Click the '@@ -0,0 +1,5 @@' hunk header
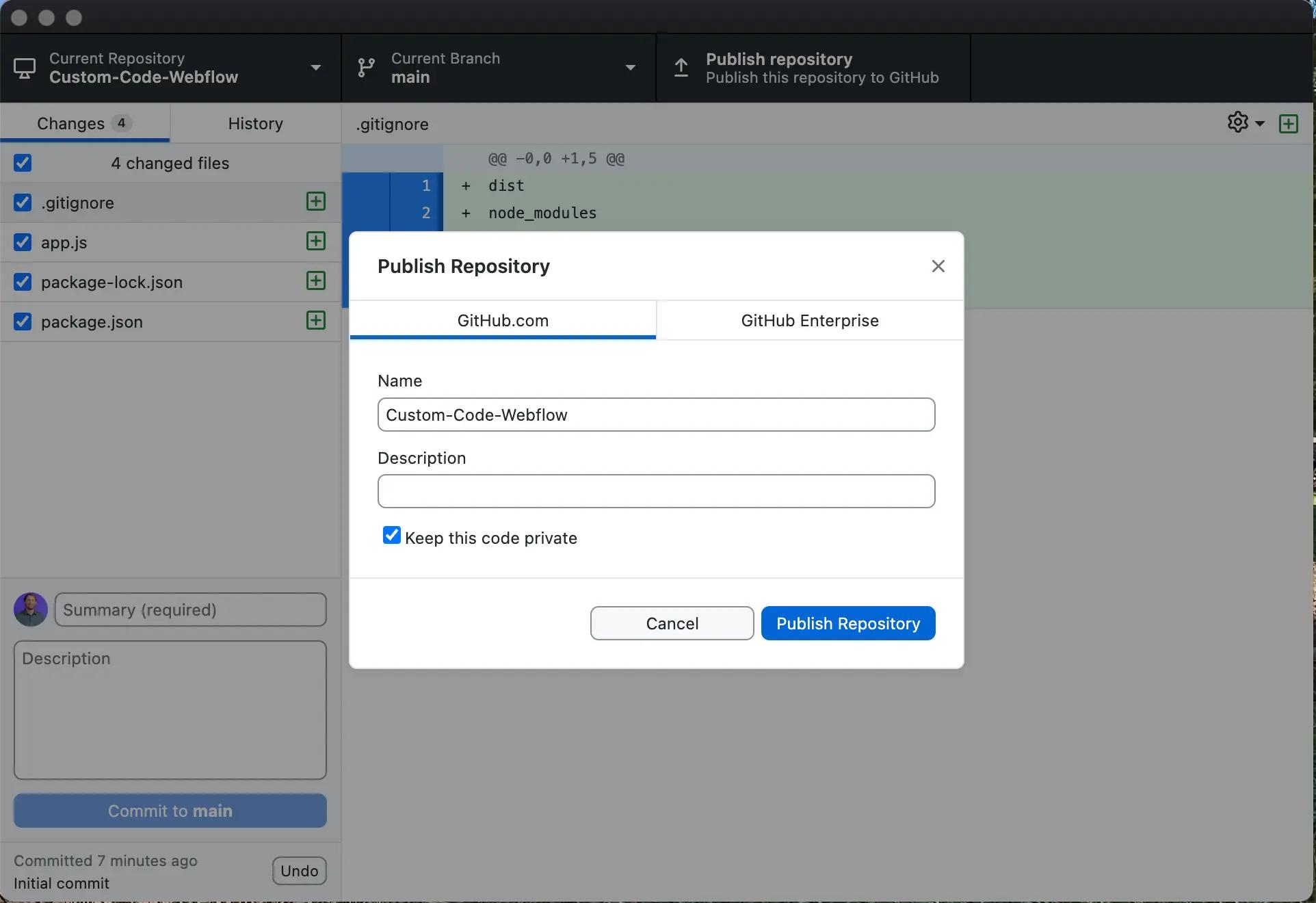 [556, 159]
